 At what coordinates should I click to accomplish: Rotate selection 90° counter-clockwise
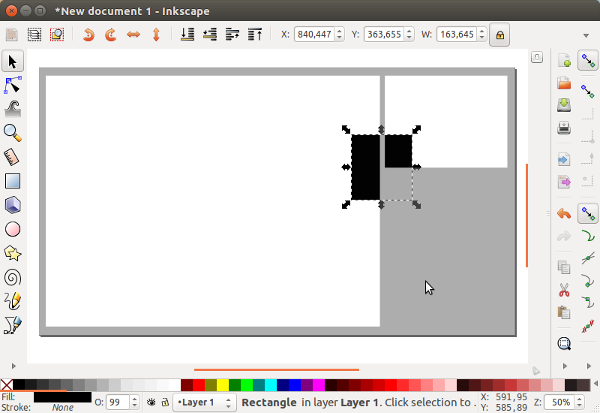point(88,34)
